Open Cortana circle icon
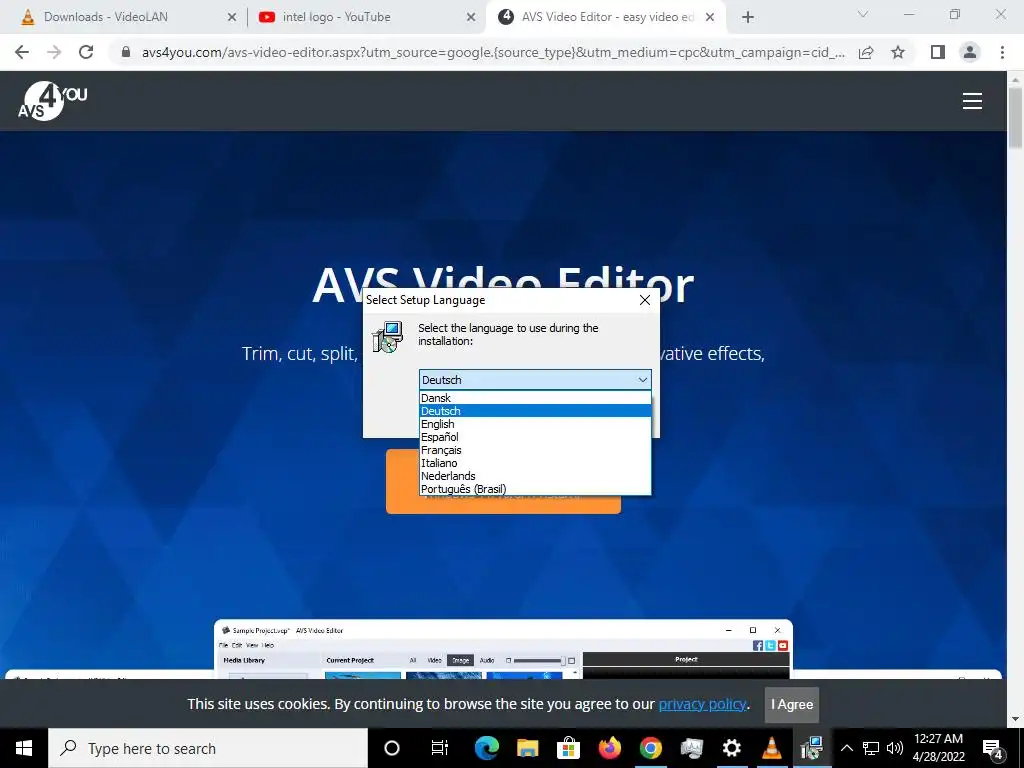1024x768 pixels. 392,748
